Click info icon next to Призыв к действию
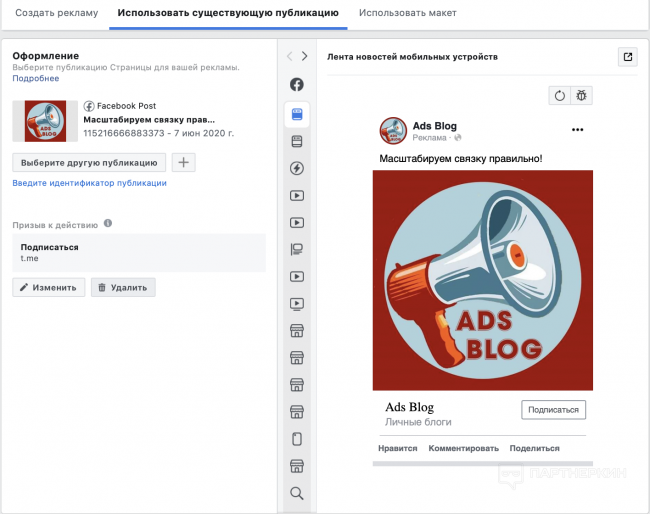Image resolution: width=650 pixels, height=514 pixels. tap(108, 224)
